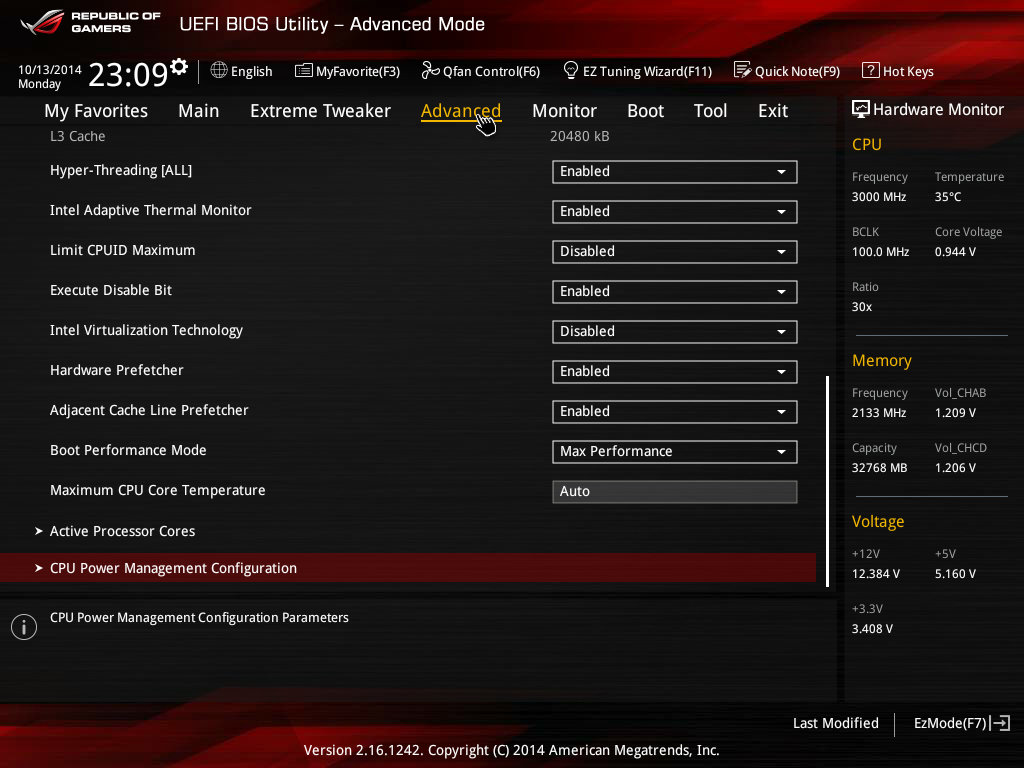The image size is (1024, 768).
Task: Click the Intel Adaptive Thermal Monitor label
Action: [150, 210]
